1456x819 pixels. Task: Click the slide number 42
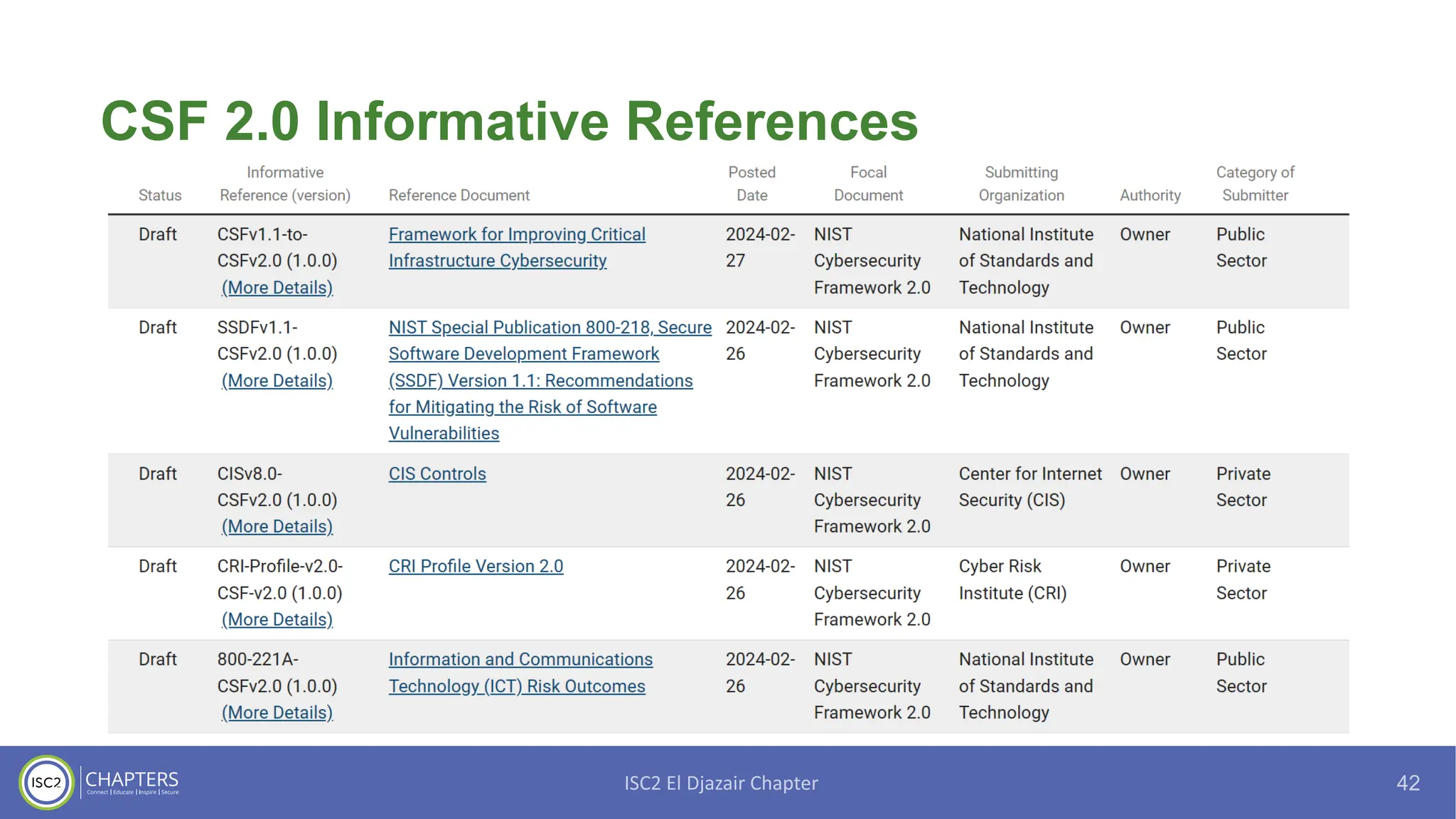[1408, 783]
